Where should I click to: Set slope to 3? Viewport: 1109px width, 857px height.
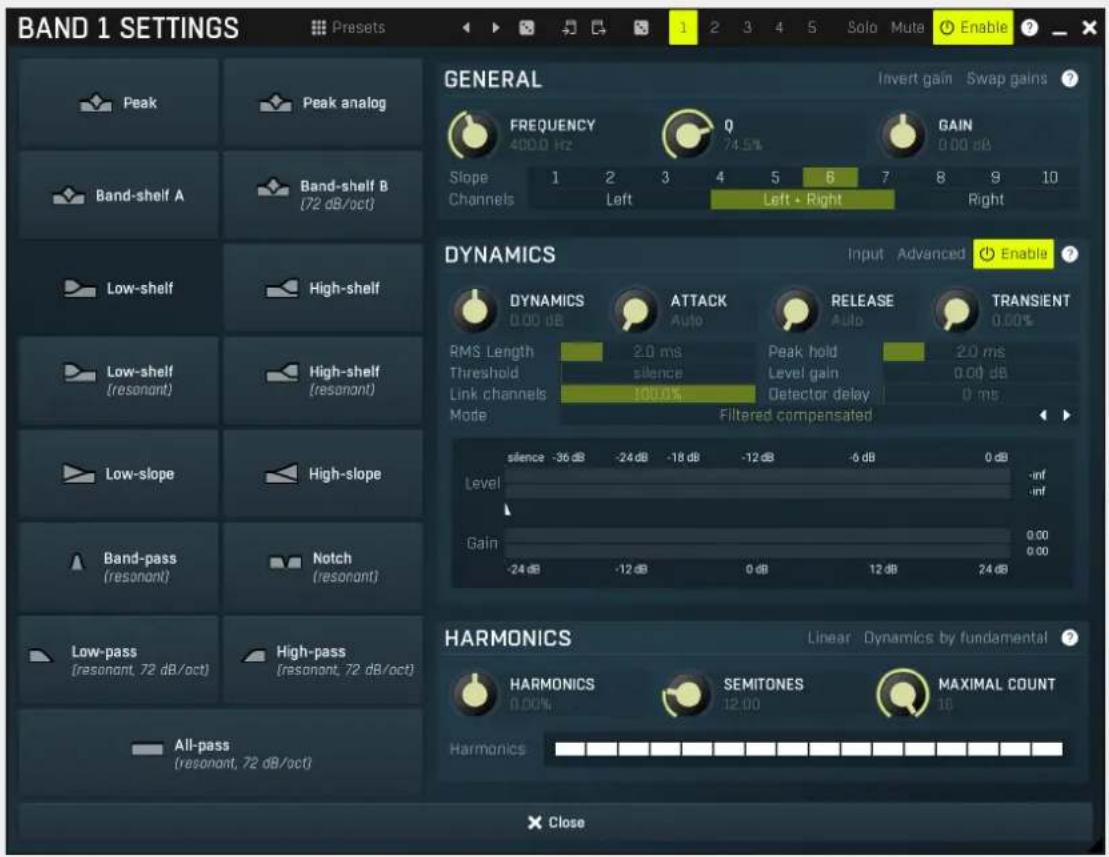point(665,177)
